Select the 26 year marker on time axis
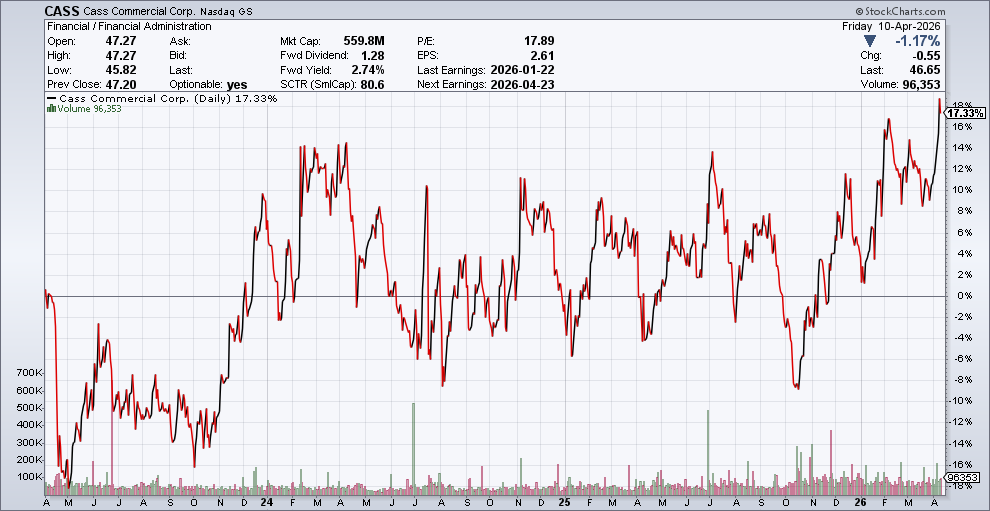 click(x=861, y=502)
